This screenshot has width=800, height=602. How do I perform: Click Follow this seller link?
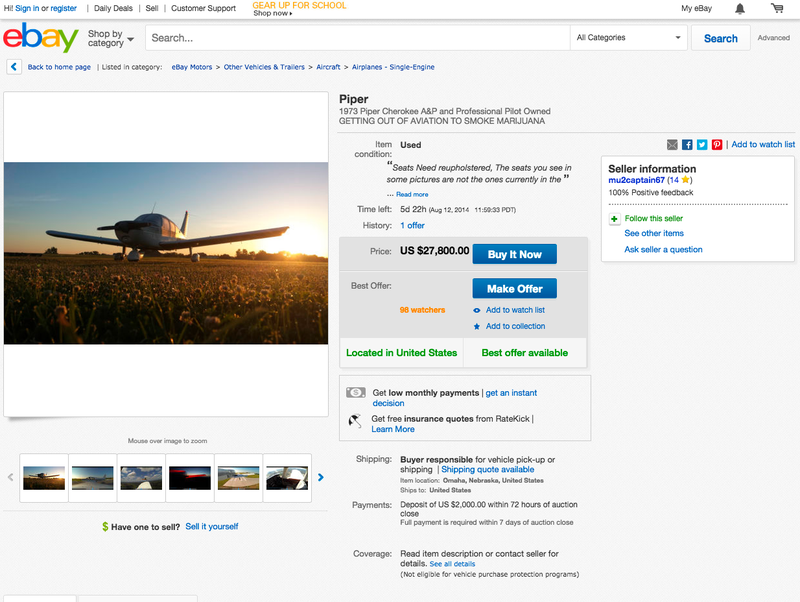click(x=654, y=218)
